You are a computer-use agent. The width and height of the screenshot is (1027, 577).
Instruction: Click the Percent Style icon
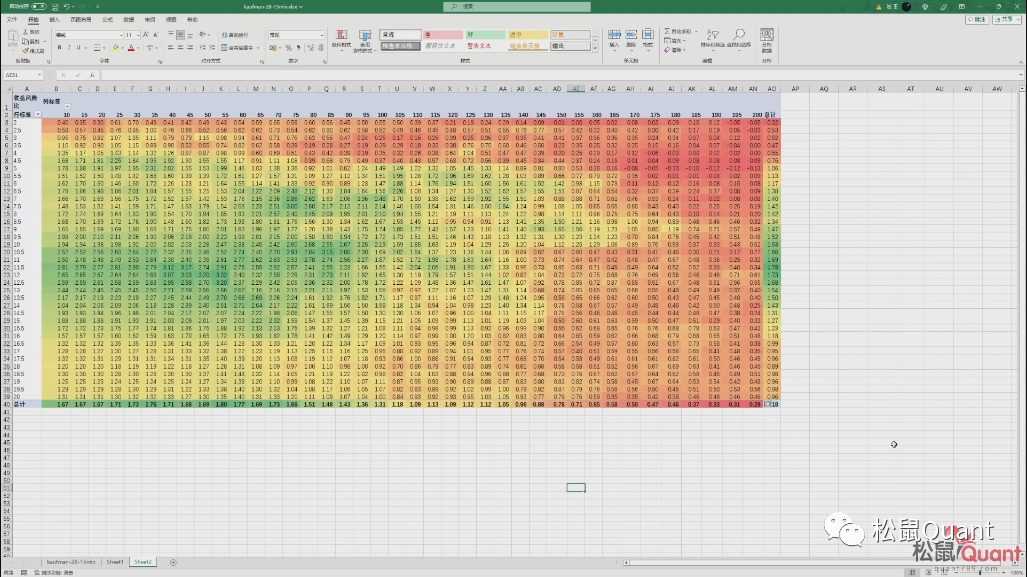click(x=288, y=48)
